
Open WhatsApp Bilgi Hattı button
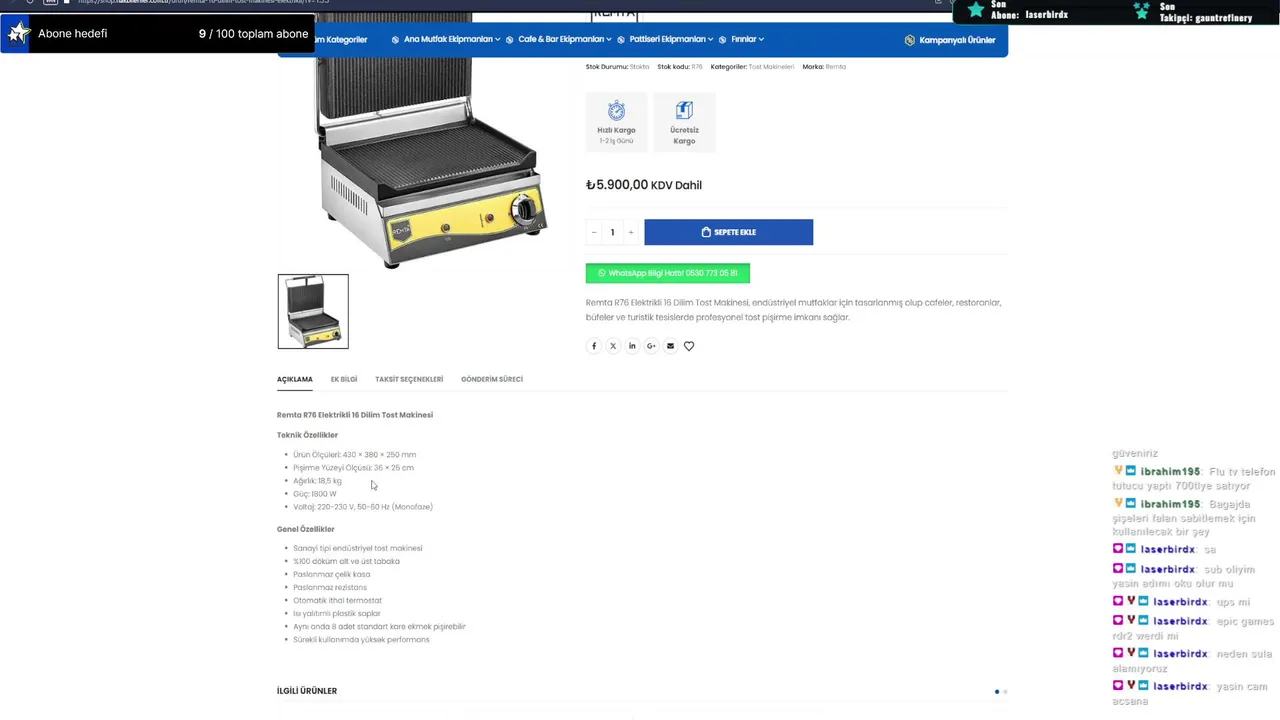pyautogui.click(x=668, y=273)
